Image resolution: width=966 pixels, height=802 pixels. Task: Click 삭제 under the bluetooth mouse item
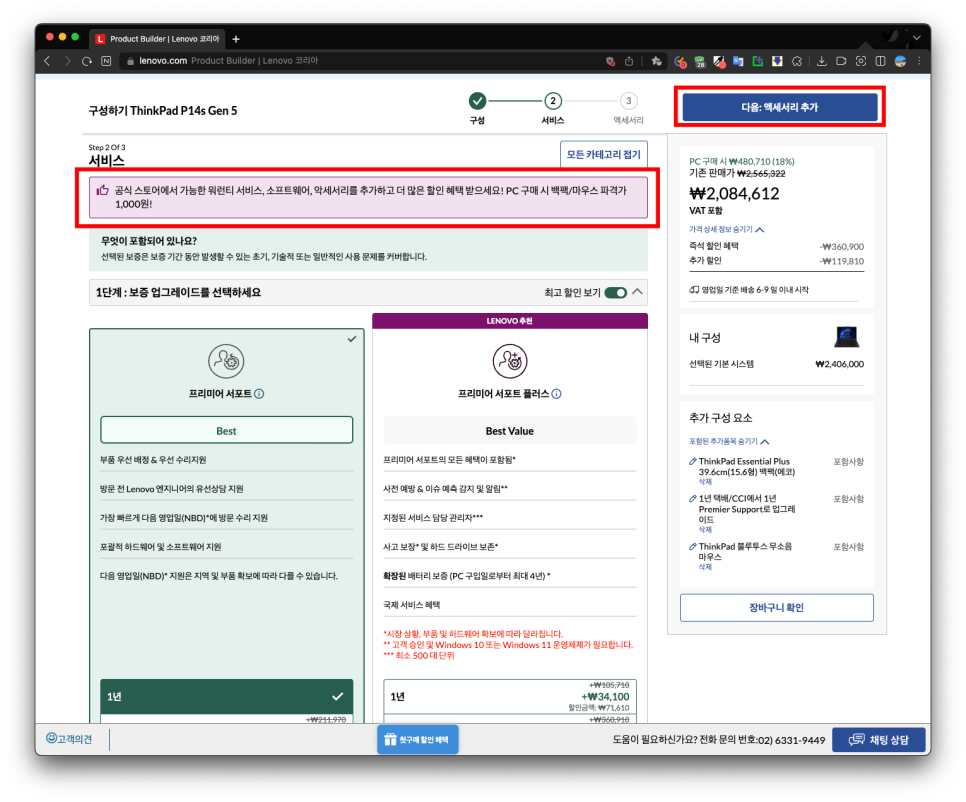tap(705, 567)
